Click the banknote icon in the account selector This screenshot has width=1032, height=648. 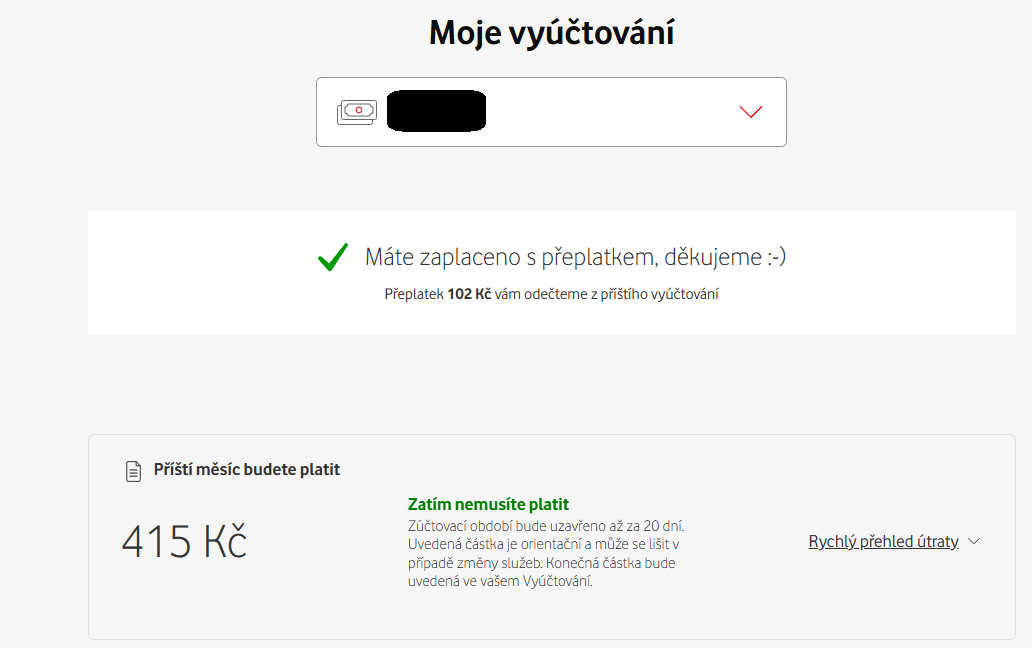tap(357, 112)
